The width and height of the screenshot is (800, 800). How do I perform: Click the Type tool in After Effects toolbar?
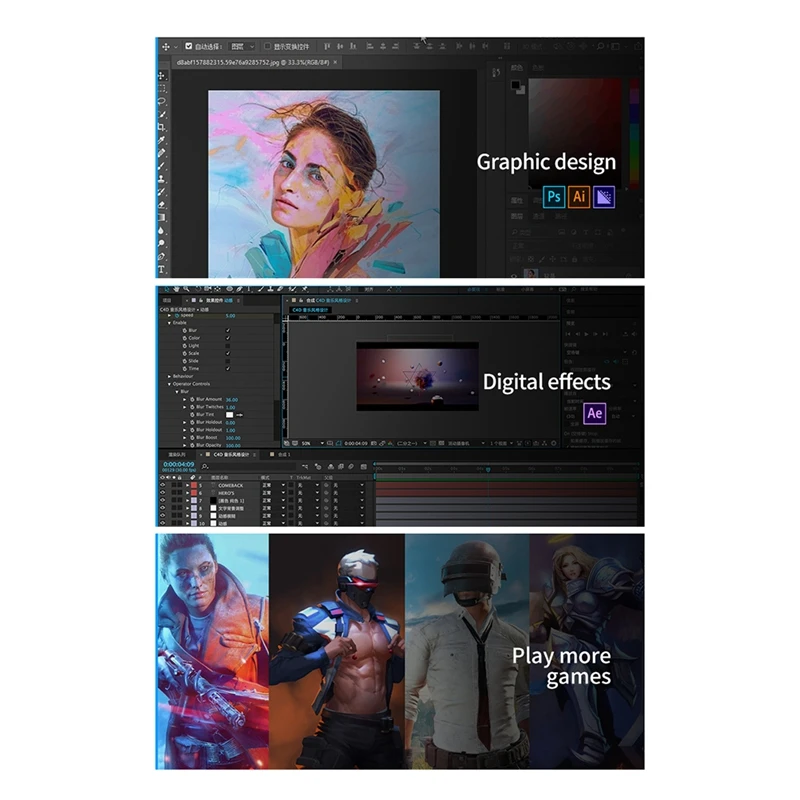249,289
